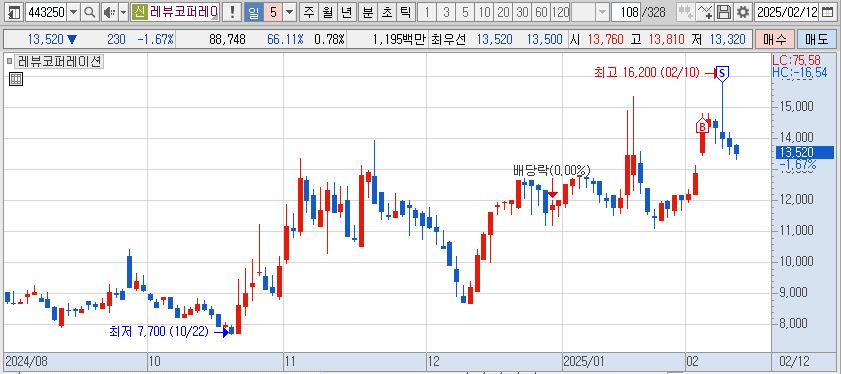Screen dimensions: 841x374
Task: Click the high price 13,810
Action: [666, 39]
